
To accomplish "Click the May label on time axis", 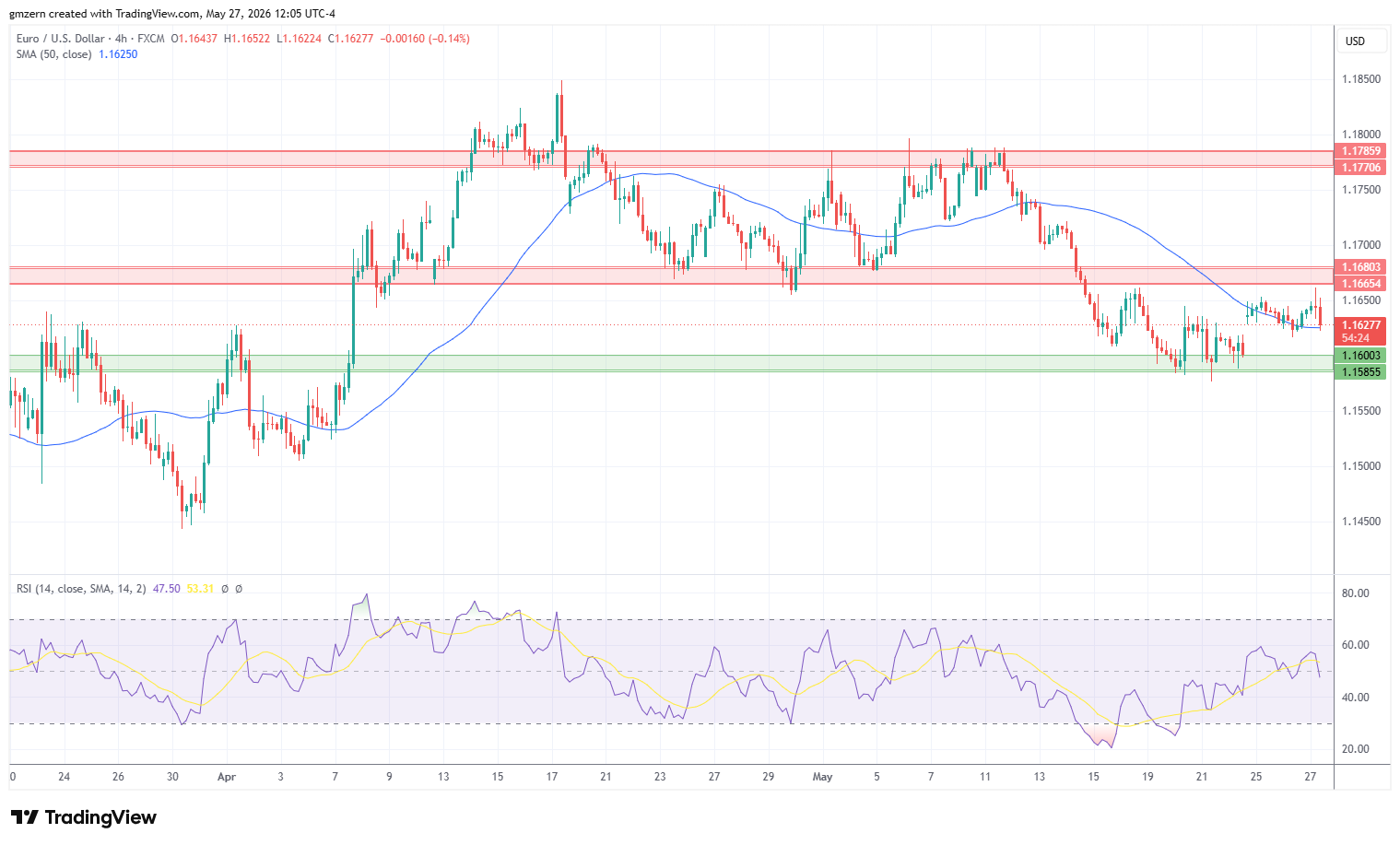I will pos(822,777).
